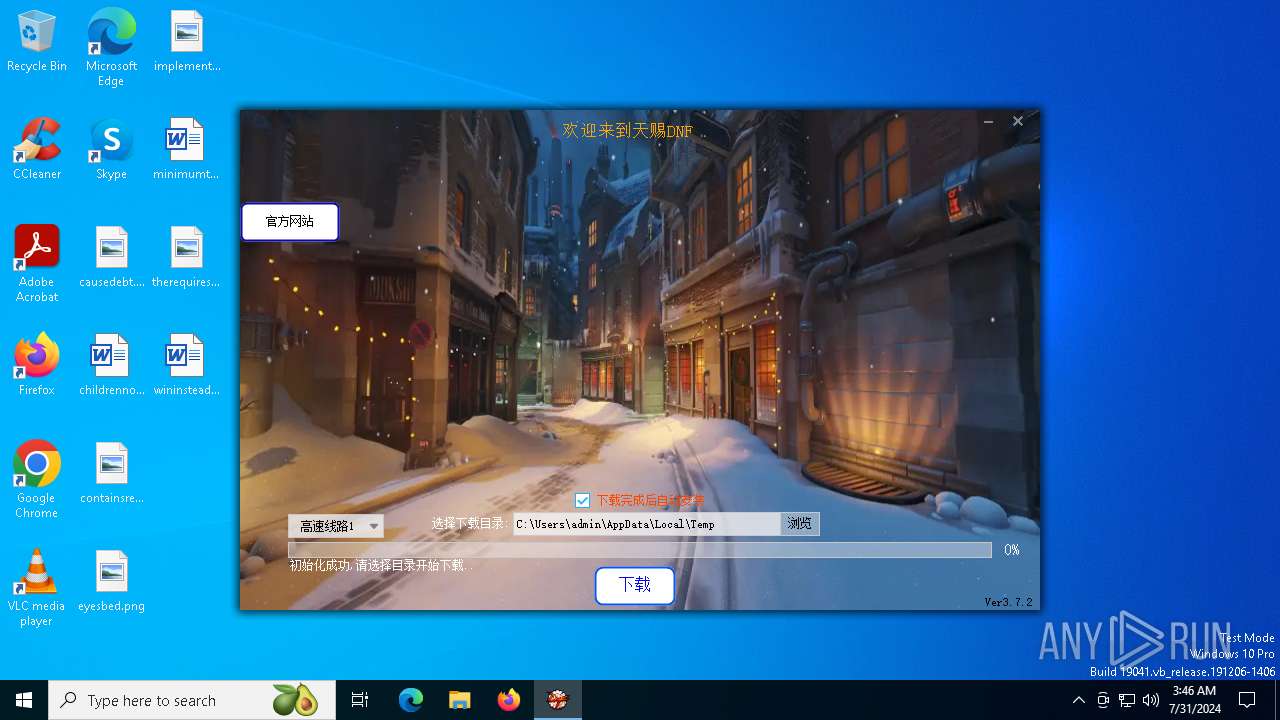1280x720 pixels.
Task: Click the 官方网站 button
Action: pyautogui.click(x=290, y=222)
